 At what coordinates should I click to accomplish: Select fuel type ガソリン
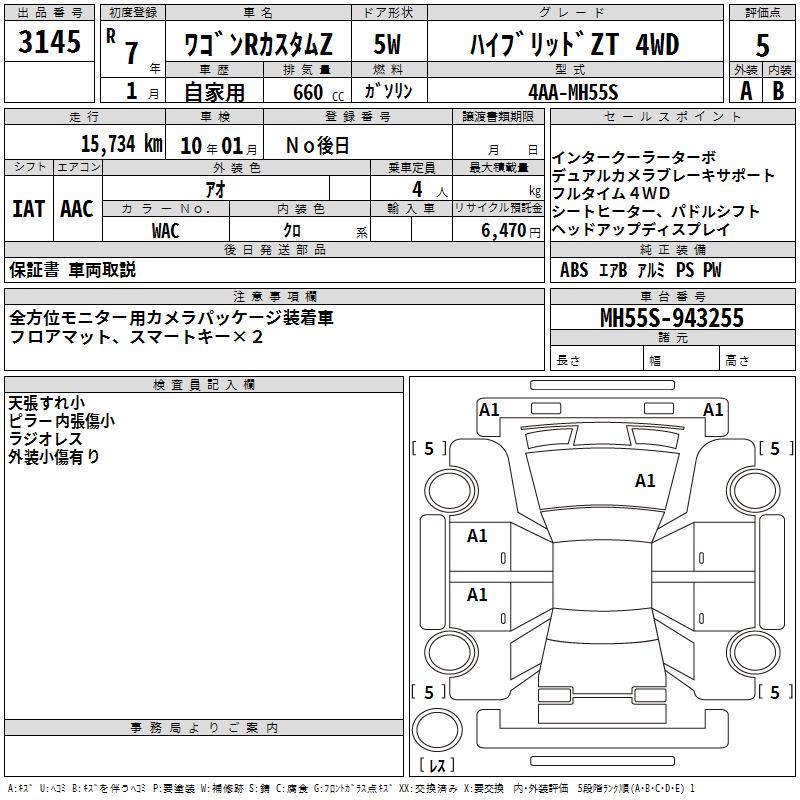(x=388, y=91)
